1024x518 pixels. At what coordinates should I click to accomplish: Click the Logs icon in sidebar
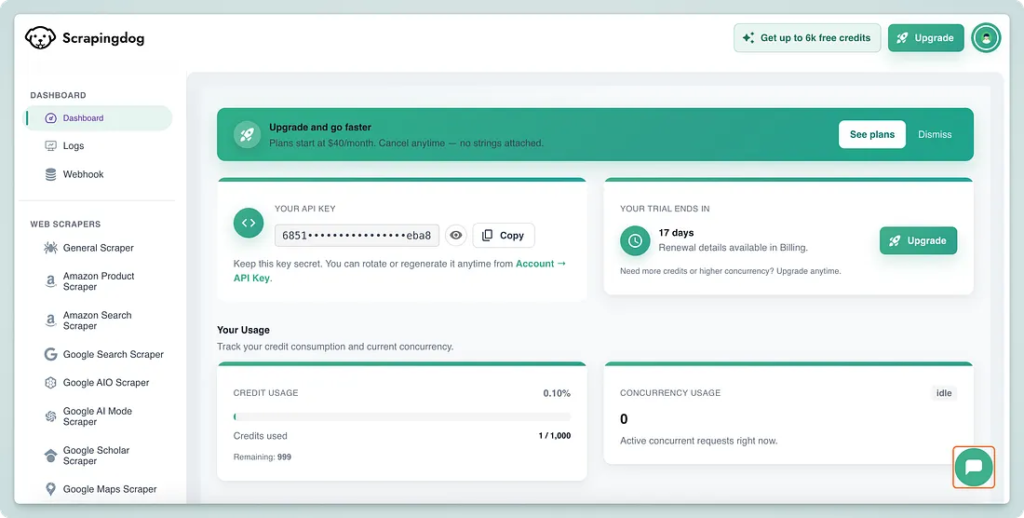[x=51, y=146]
